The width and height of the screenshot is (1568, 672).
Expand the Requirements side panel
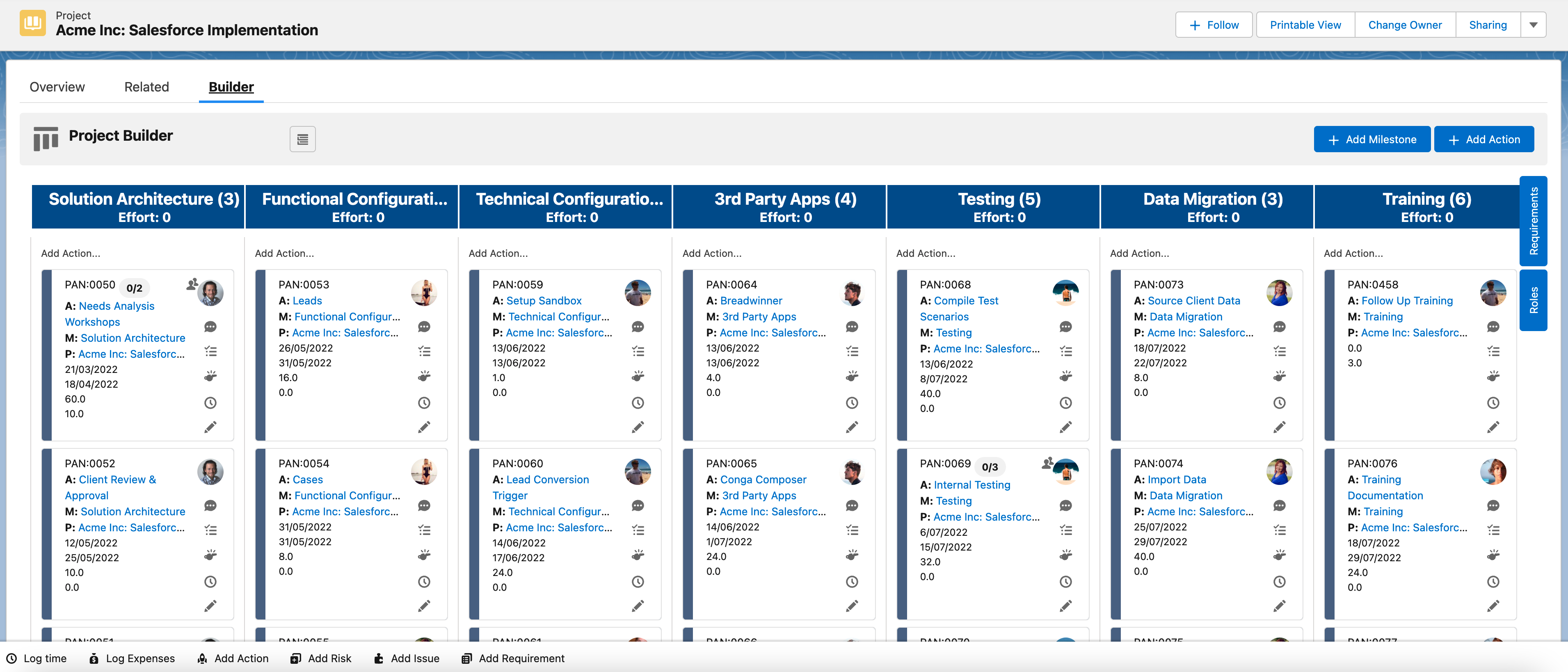click(1533, 221)
